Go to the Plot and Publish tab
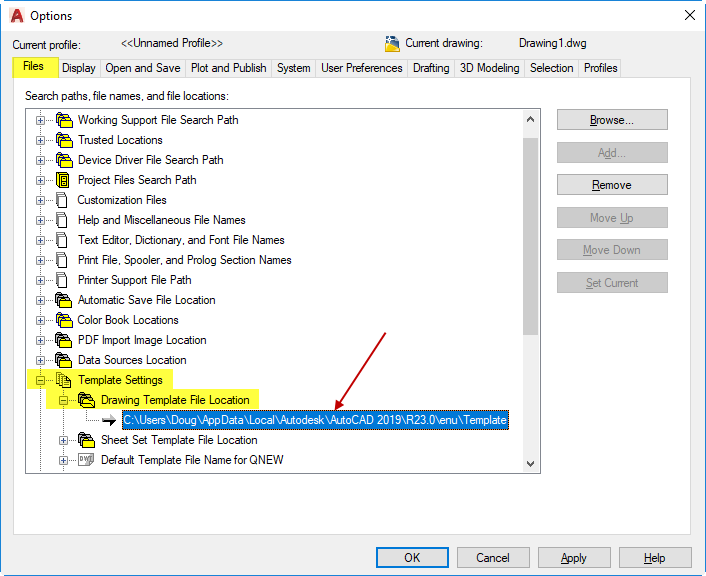706x576 pixels. [228, 68]
